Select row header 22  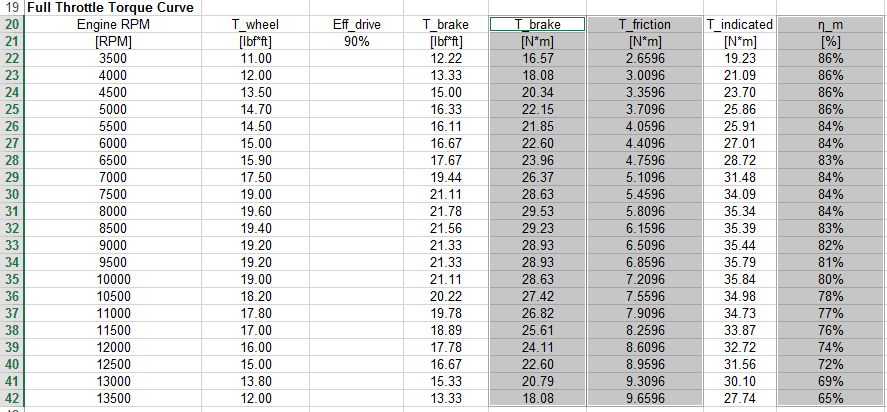12,58
